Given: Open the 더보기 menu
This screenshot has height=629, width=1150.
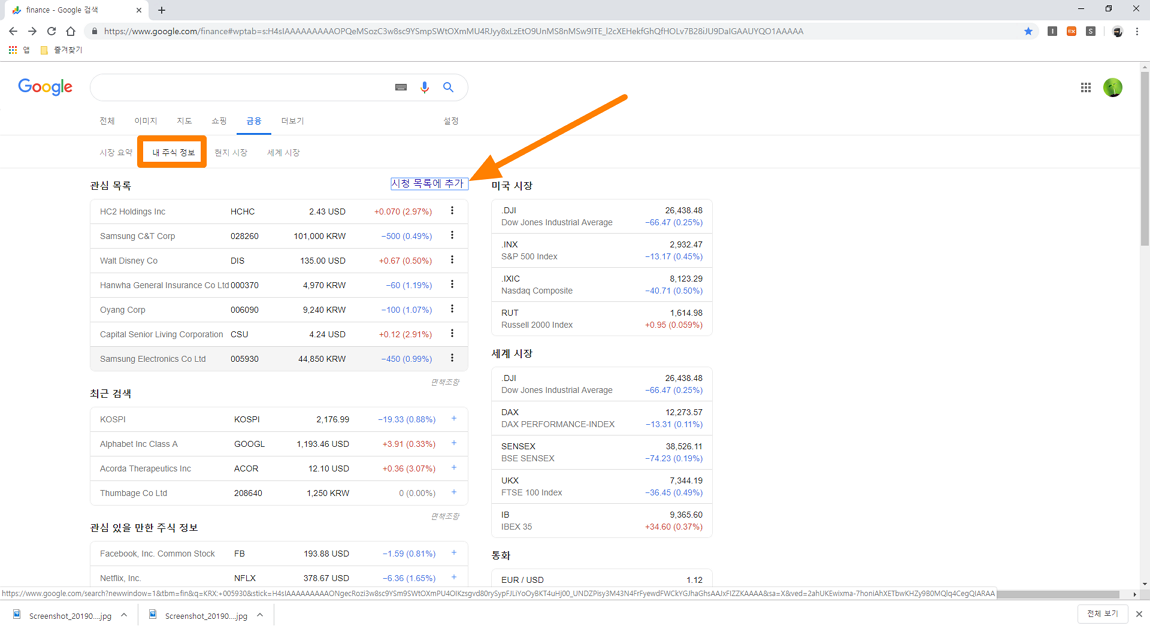Looking at the screenshot, I should pyautogui.click(x=292, y=121).
